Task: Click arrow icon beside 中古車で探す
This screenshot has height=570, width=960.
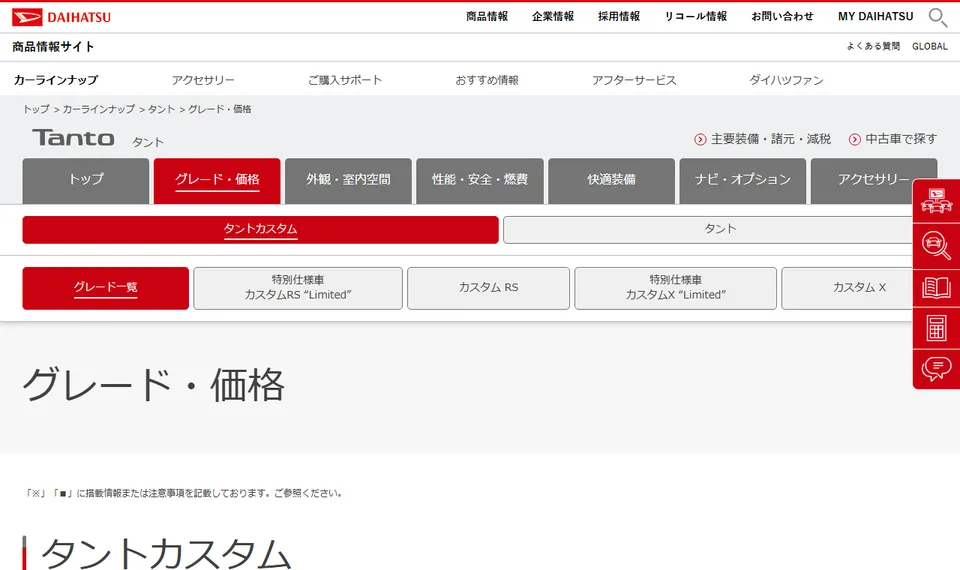Action: click(855, 140)
